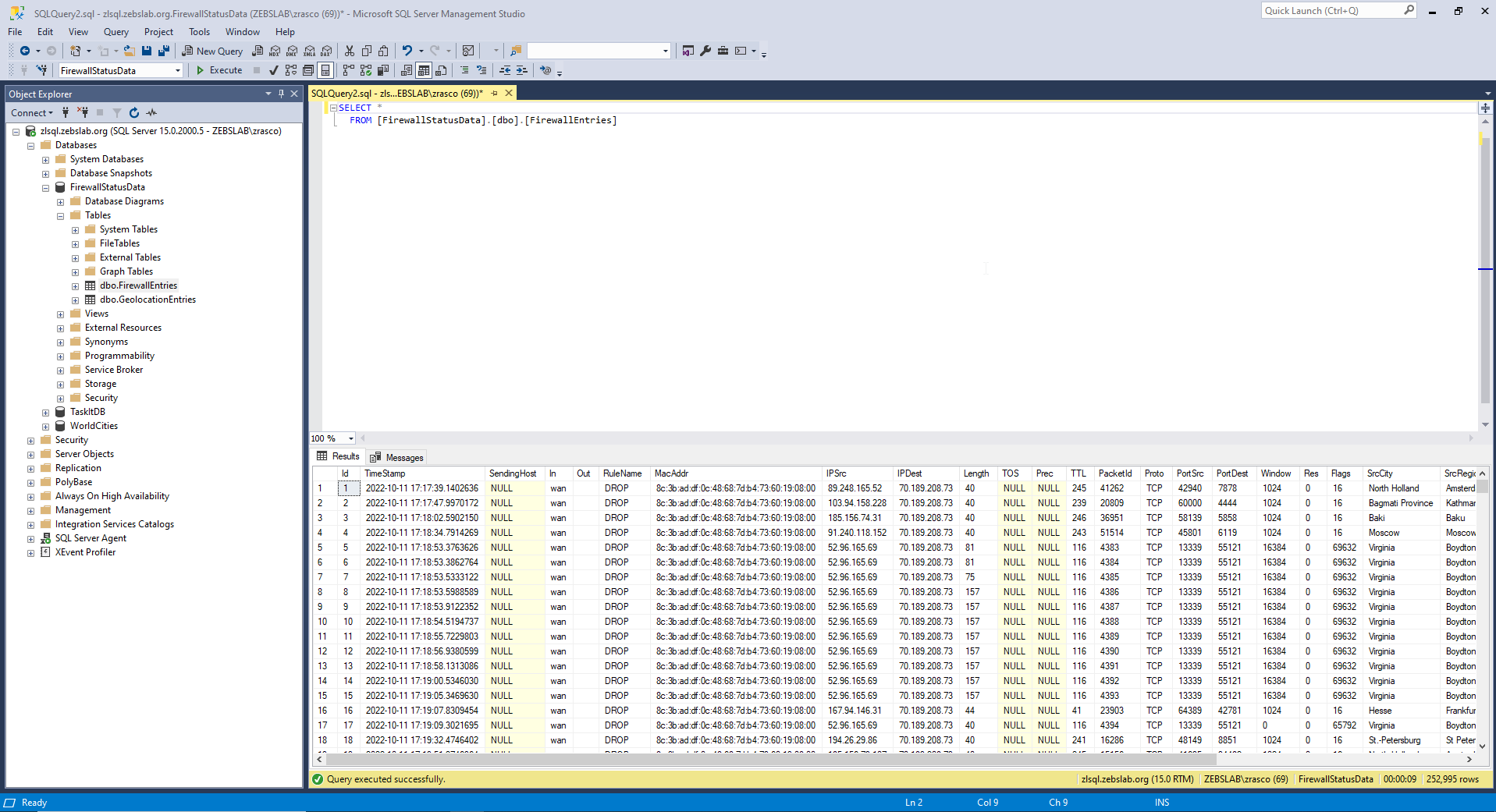This screenshot has height=812, width=1496.
Task: Expand the Server Objects node
Action: tap(30, 455)
